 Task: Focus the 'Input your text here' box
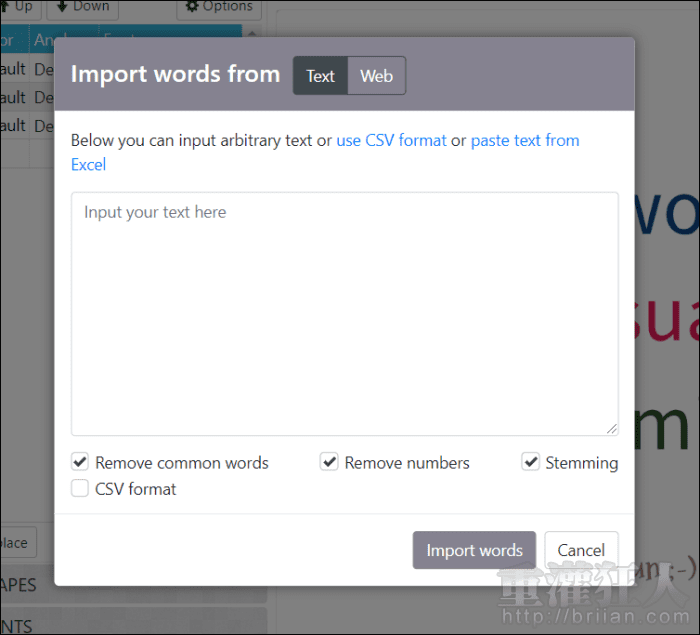pos(344,314)
